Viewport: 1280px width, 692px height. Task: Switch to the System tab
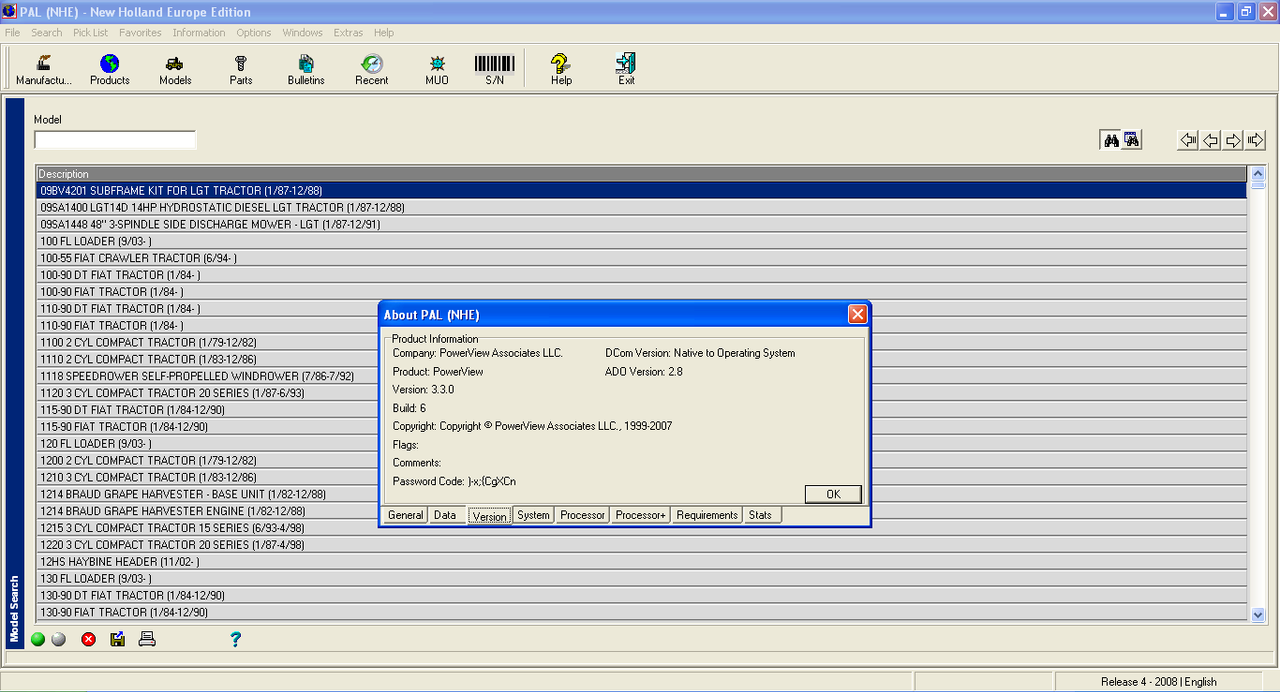tap(533, 515)
